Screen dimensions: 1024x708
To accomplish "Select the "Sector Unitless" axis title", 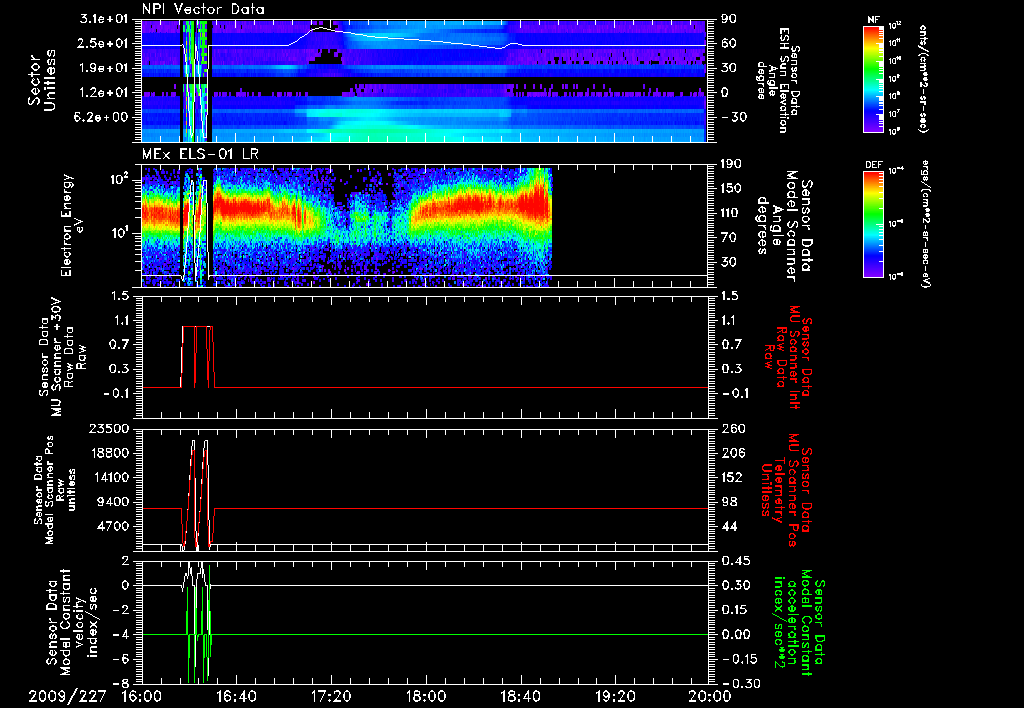I will 42,80.
